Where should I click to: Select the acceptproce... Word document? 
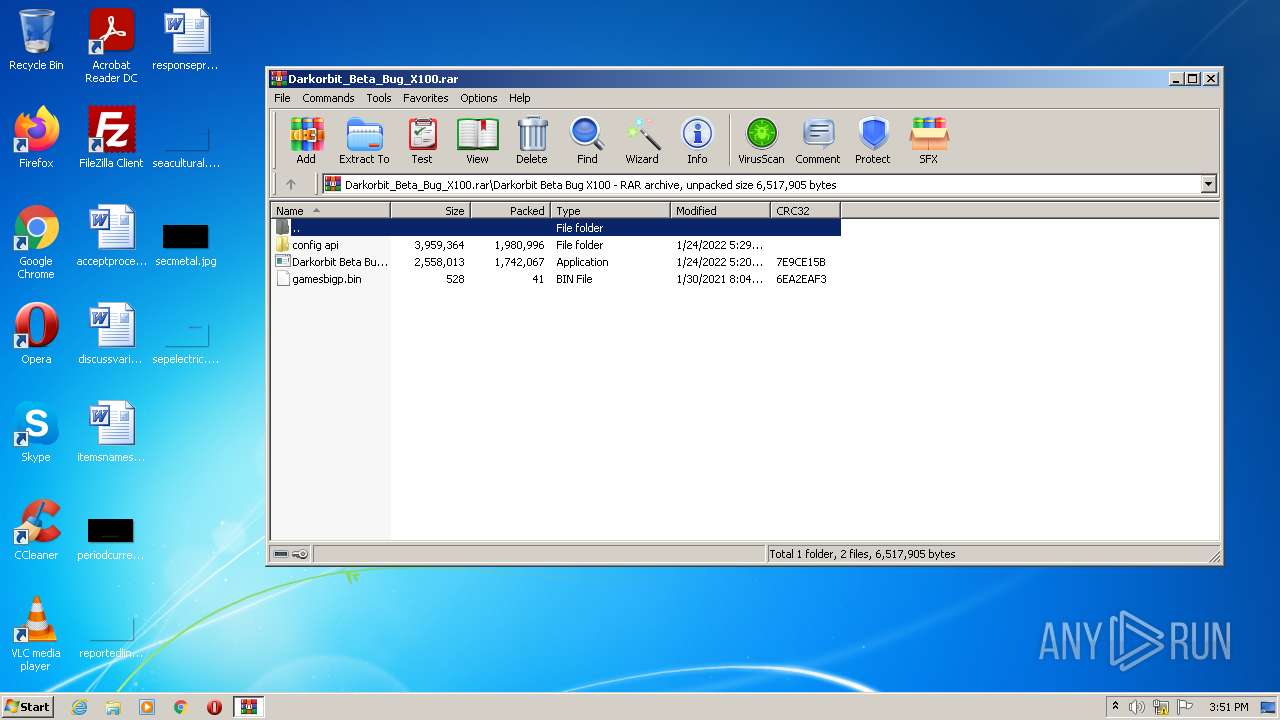point(111,236)
